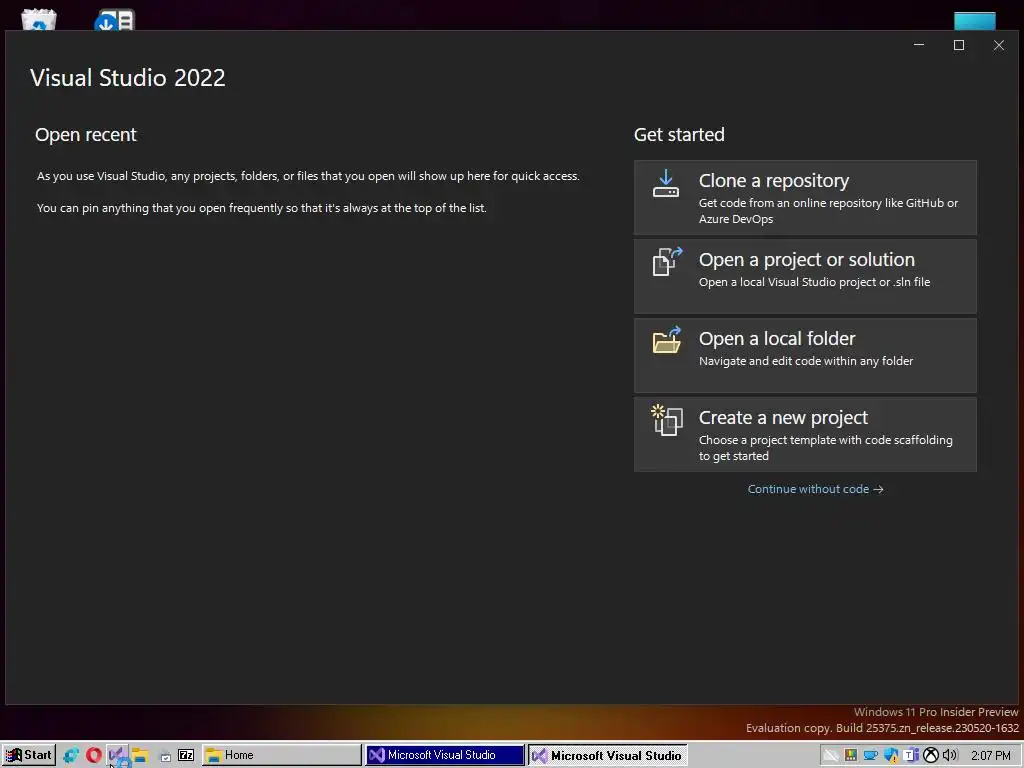
Task: Click the Get started heading
Action: pyautogui.click(x=679, y=135)
